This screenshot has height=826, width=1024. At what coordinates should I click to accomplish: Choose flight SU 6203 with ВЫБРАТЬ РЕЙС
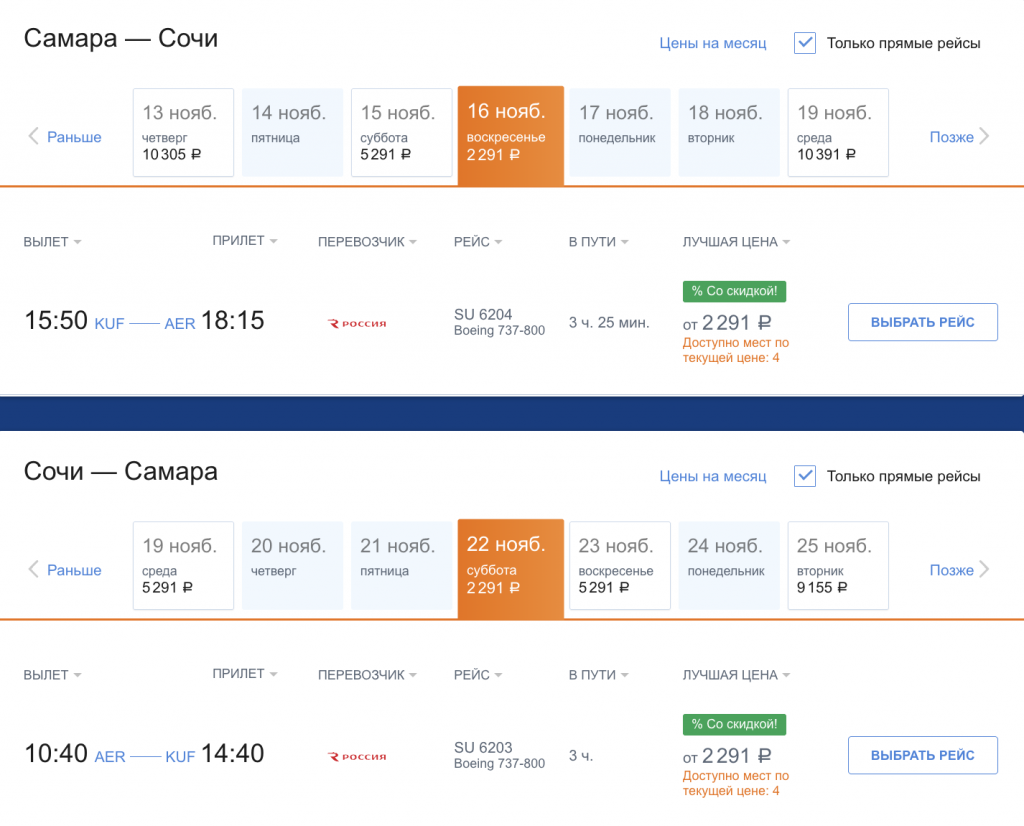[x=922, y=755]
